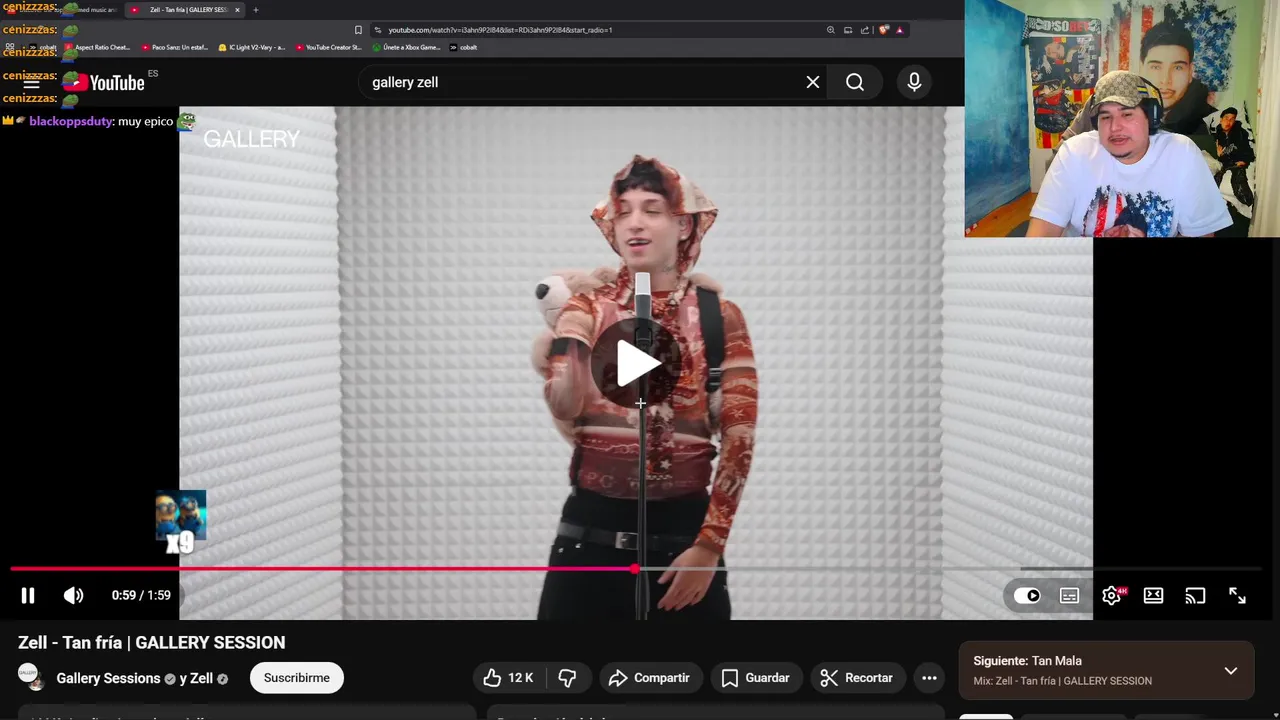Screen dimensions: 1280x720
Task: Run the search with magnifier button
Action: click(x=855, y=82)
